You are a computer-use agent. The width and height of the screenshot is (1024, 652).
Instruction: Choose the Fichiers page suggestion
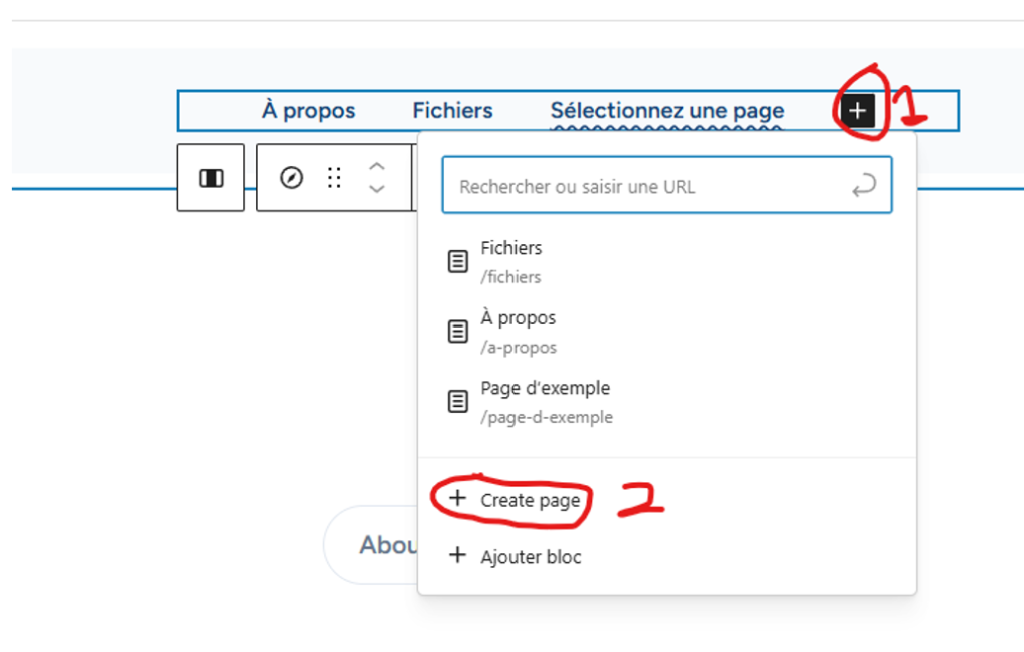[x=512, y=261]
